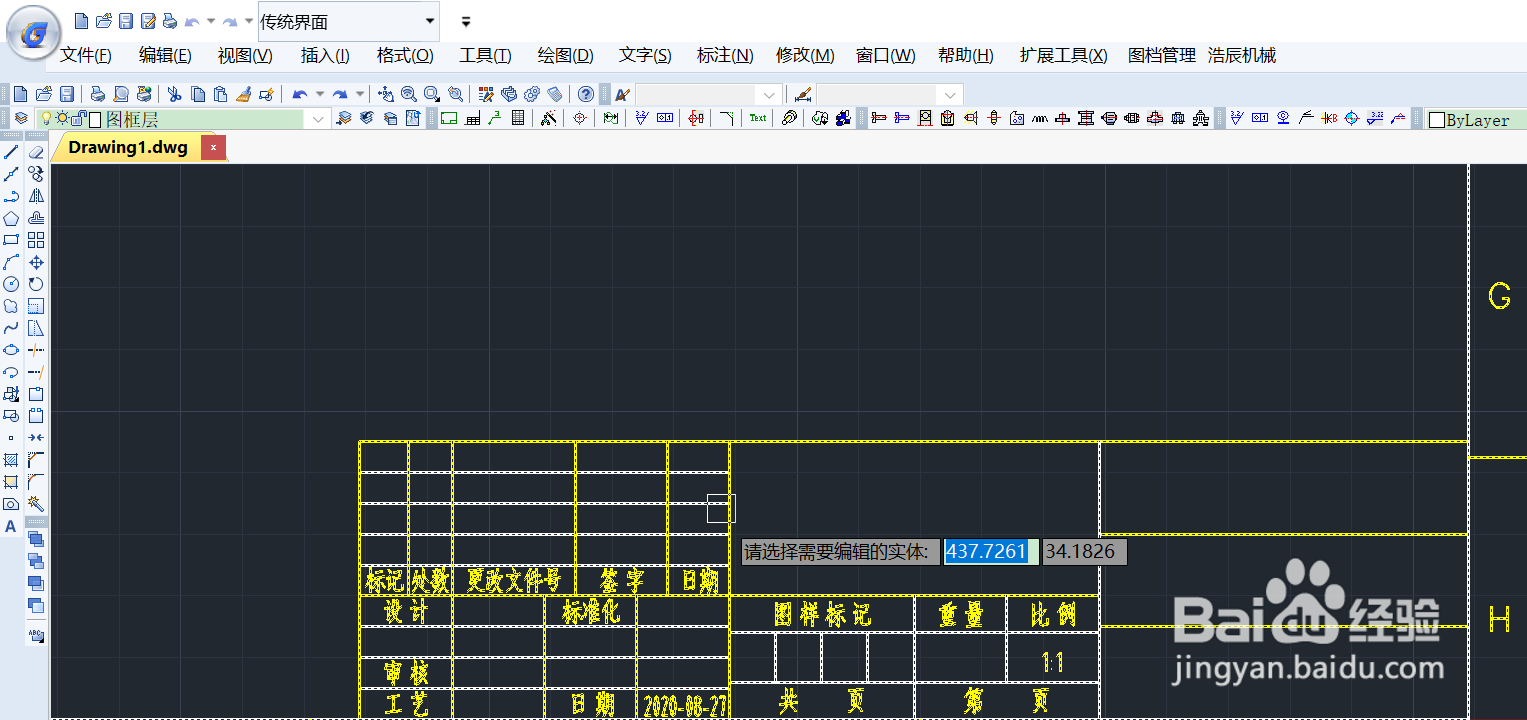Freeze the 图框层 layer with the sun icon

click(x=62, y=117)
